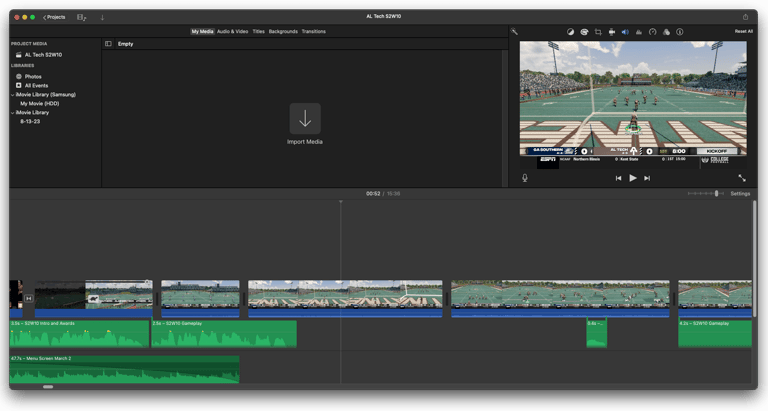The width and height of the screenshot is (768, 411).
Task: Open the Stabilization camera tool
Action: coord(612,32)
